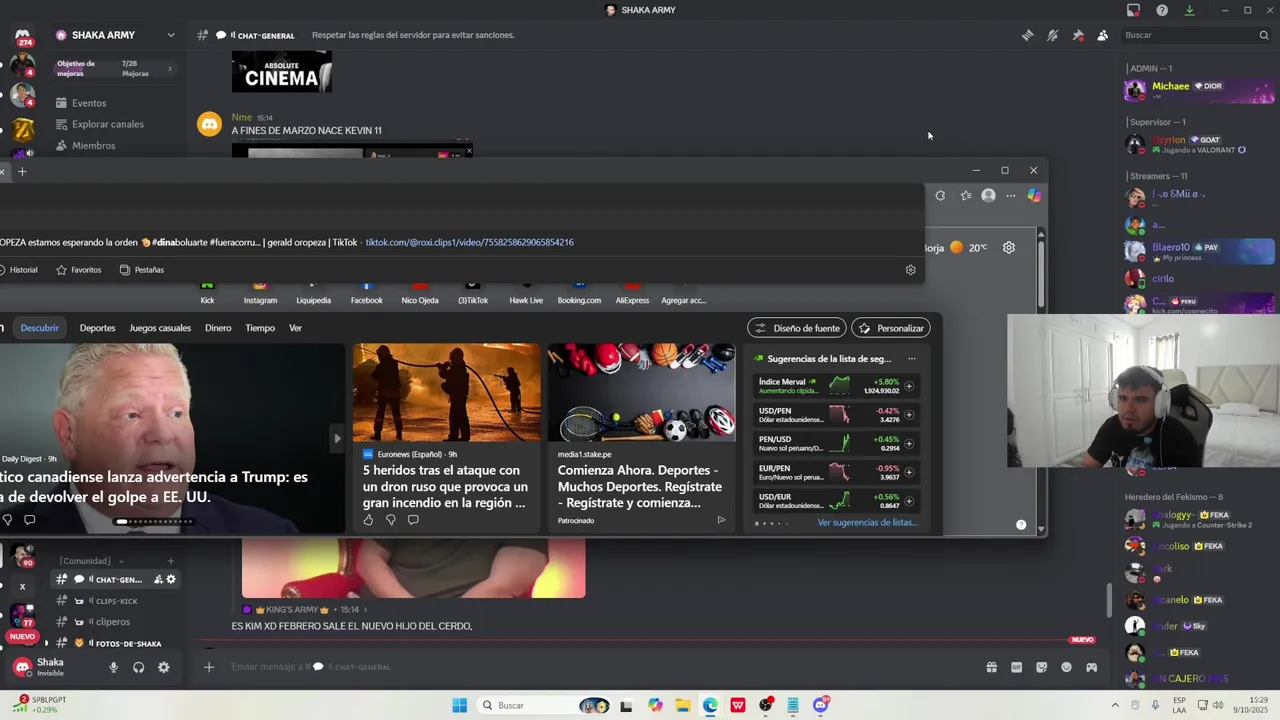The width and height of the screenshot is (1280, 720).
Task: Click Edge refresh icon near toolbar
Action: pos(940,196)
